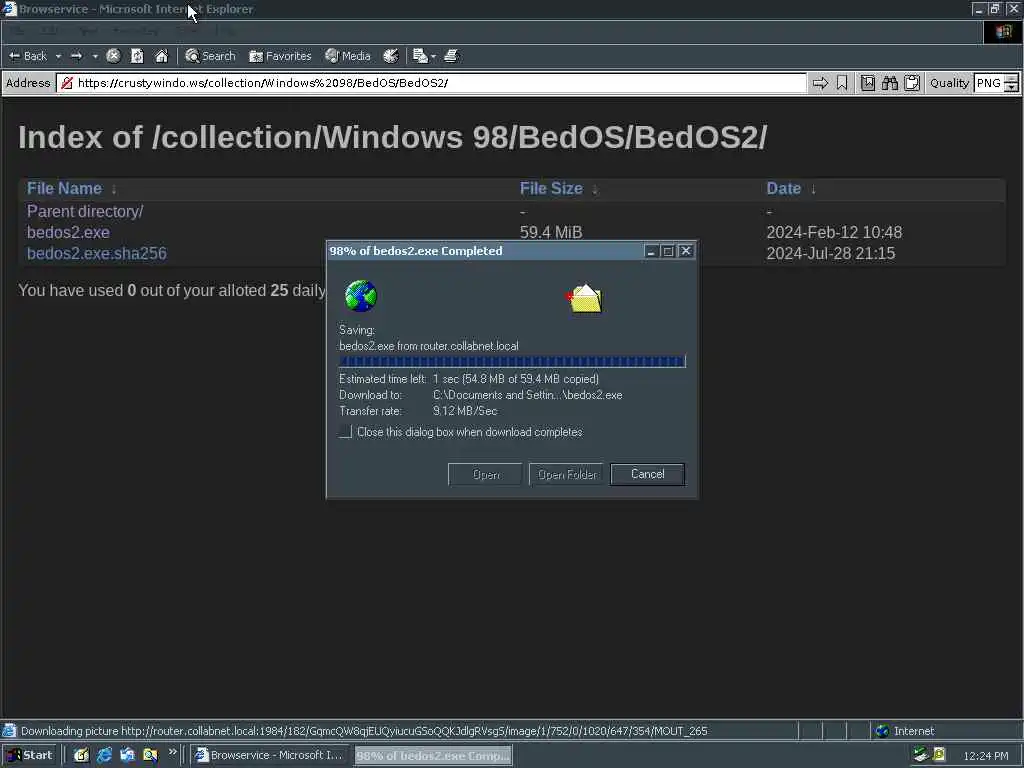Go to Home page icon
The width and height of the screenshot is (1024, 768).
coord(161,56)
